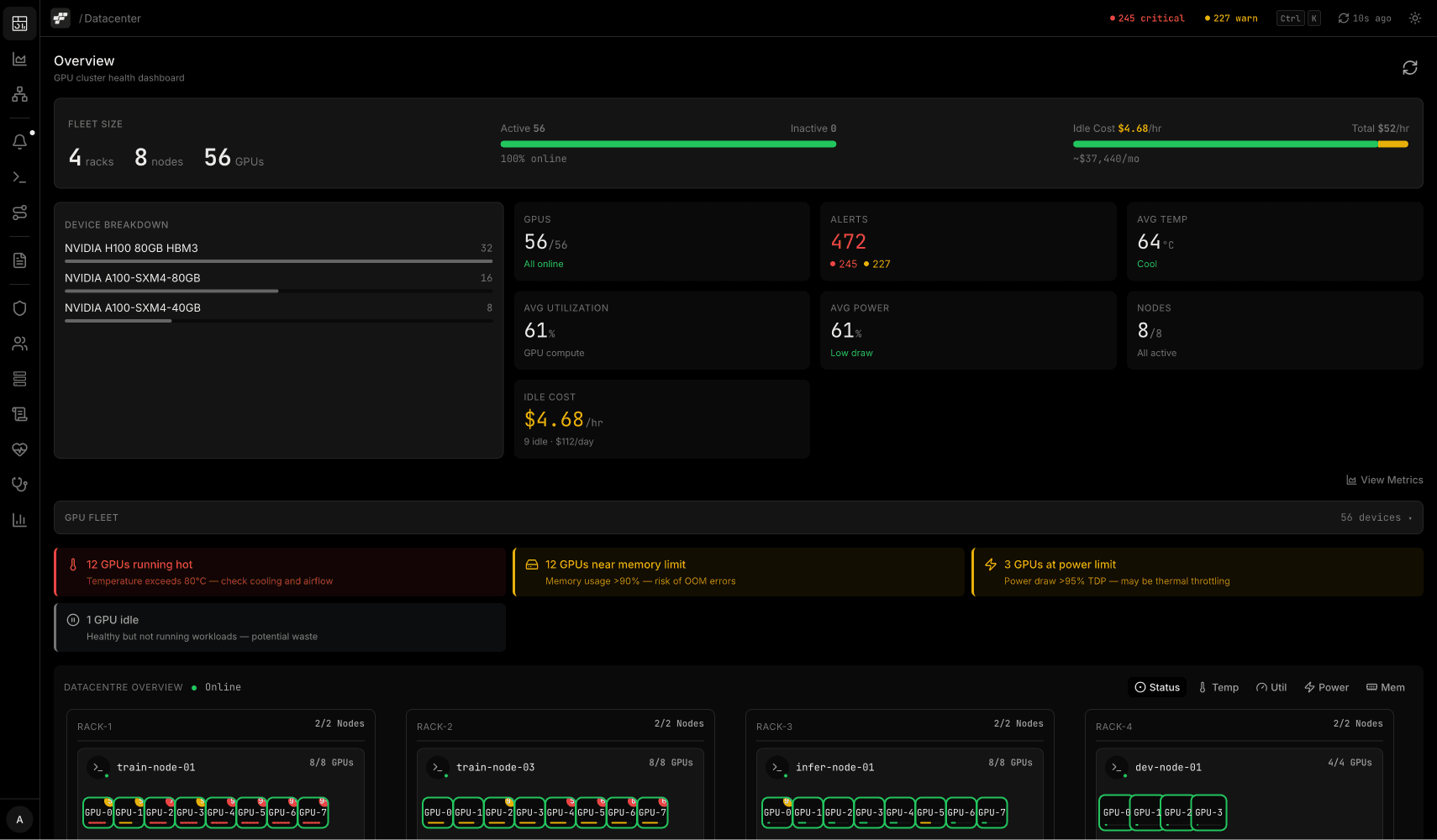Viewport: 1437px width, 840px height.
Task: Click the lightning icon in power limit card
Action: point(991,564)
